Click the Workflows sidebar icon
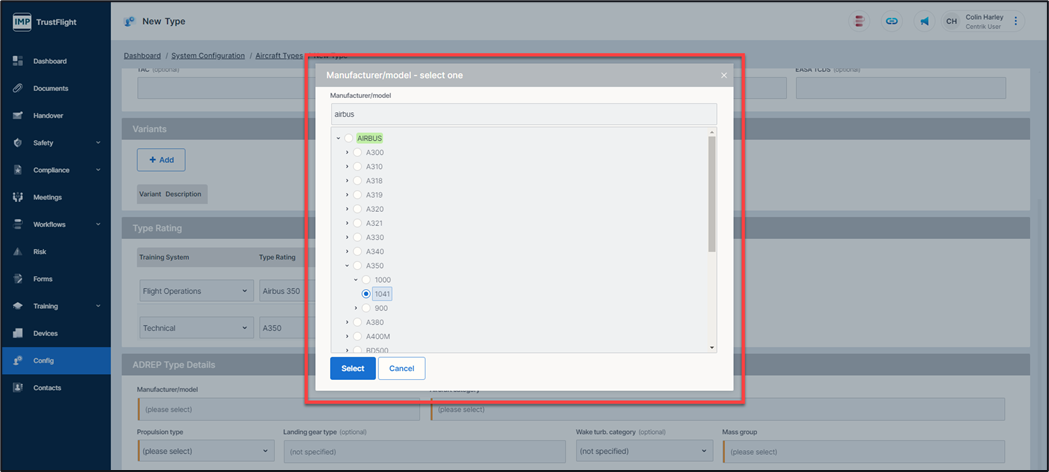 point(19,225)
